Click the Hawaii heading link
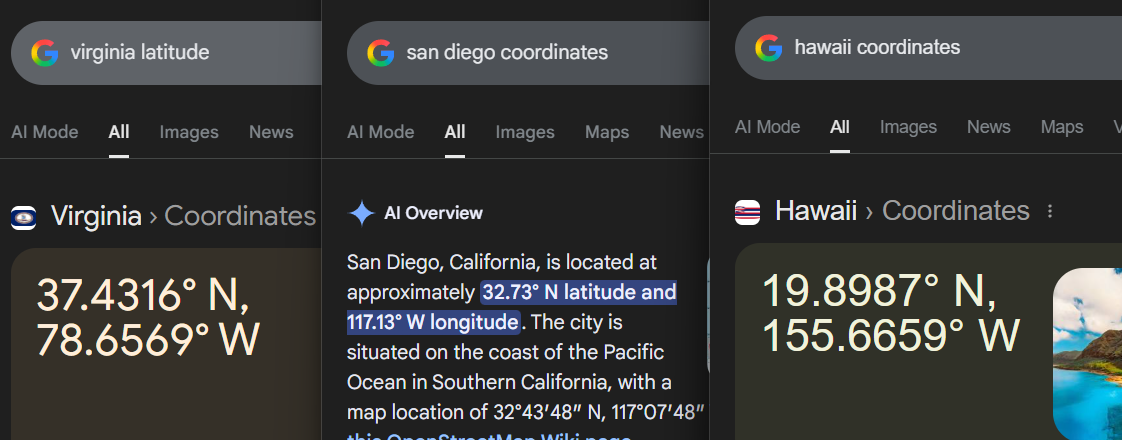 coord(816,211)
